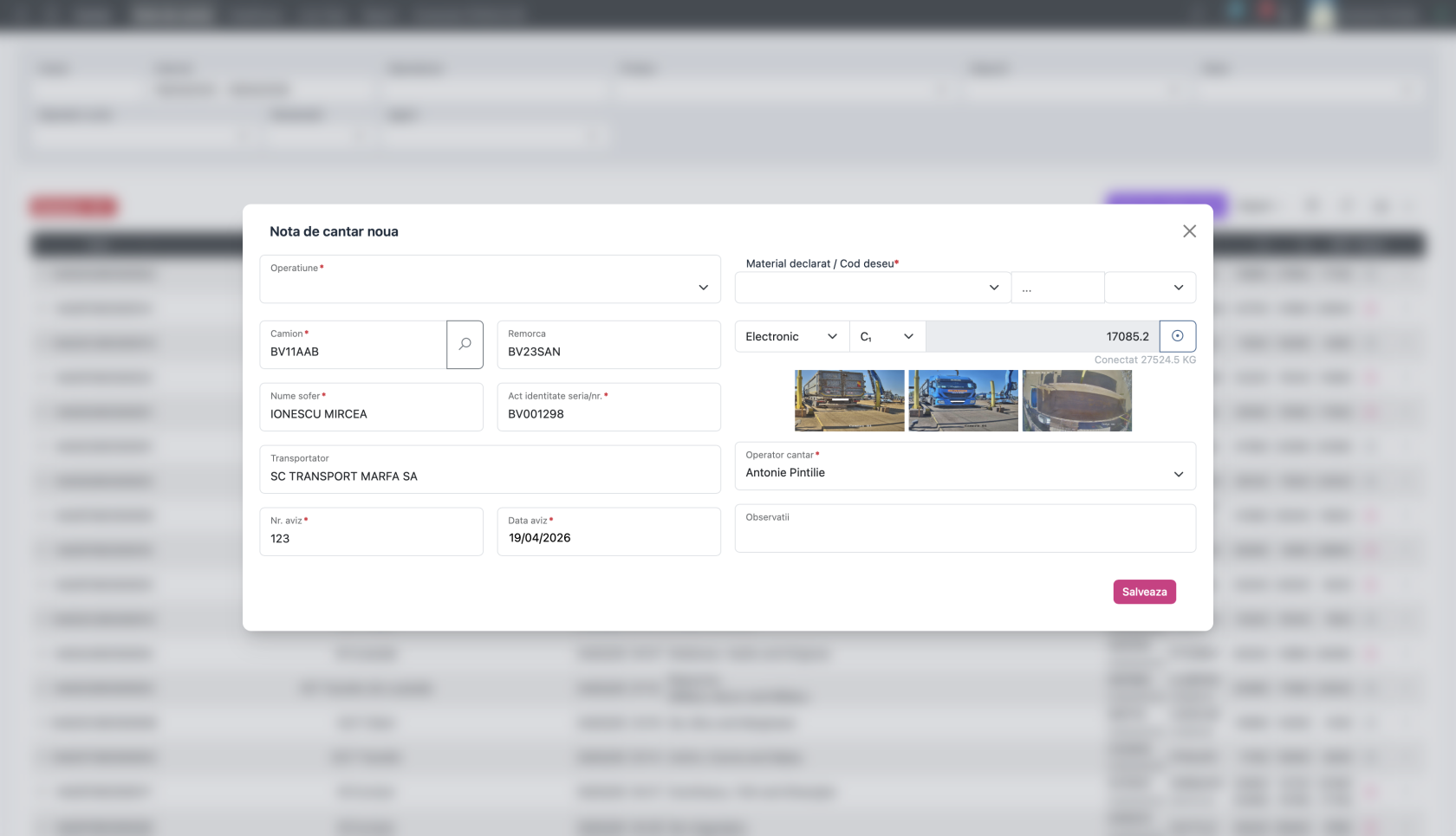Open the Data aviz date field

pyautogui.click(x=608, y=532)
